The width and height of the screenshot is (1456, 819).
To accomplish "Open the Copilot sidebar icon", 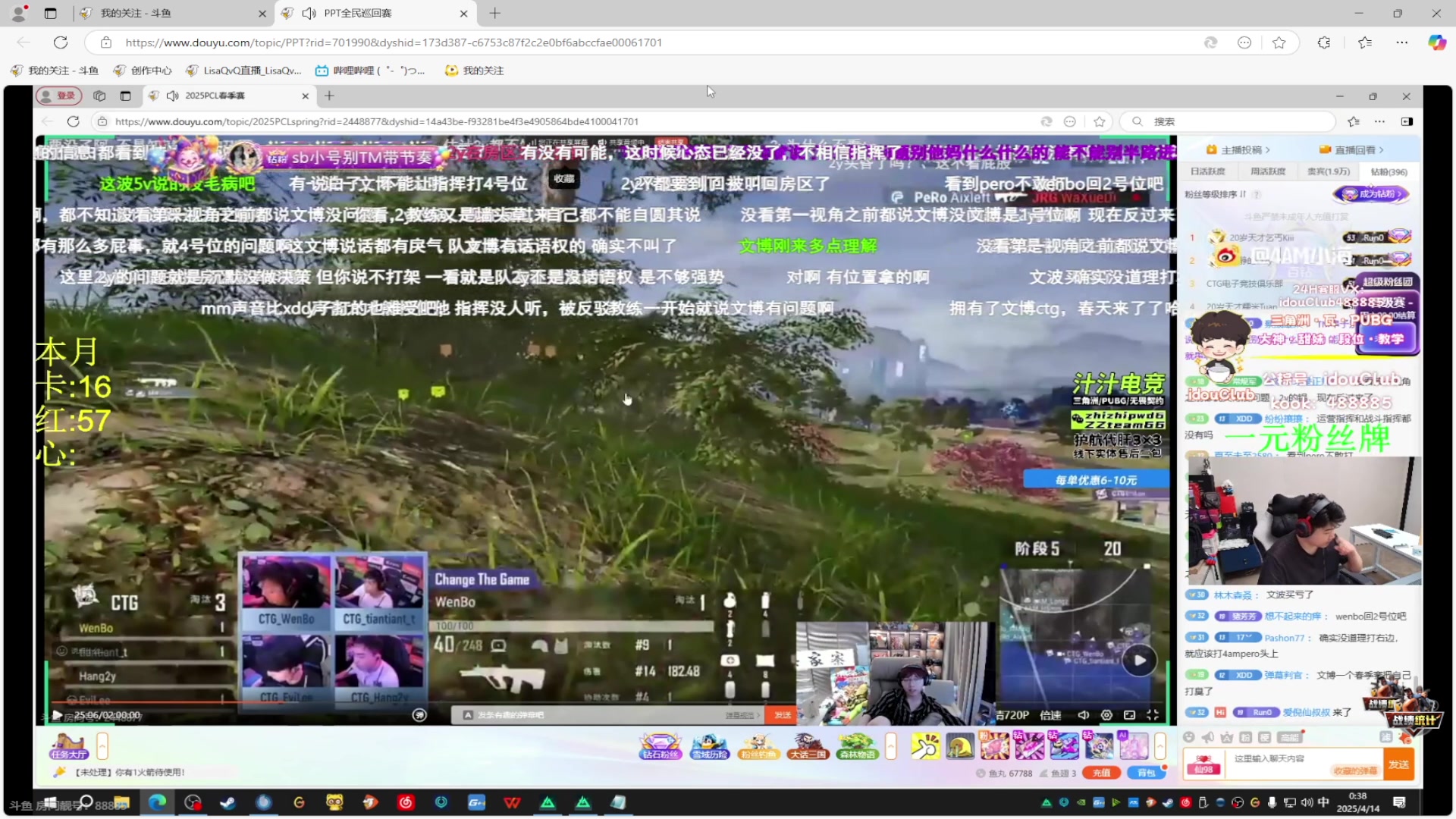I will coord(1436,42).
